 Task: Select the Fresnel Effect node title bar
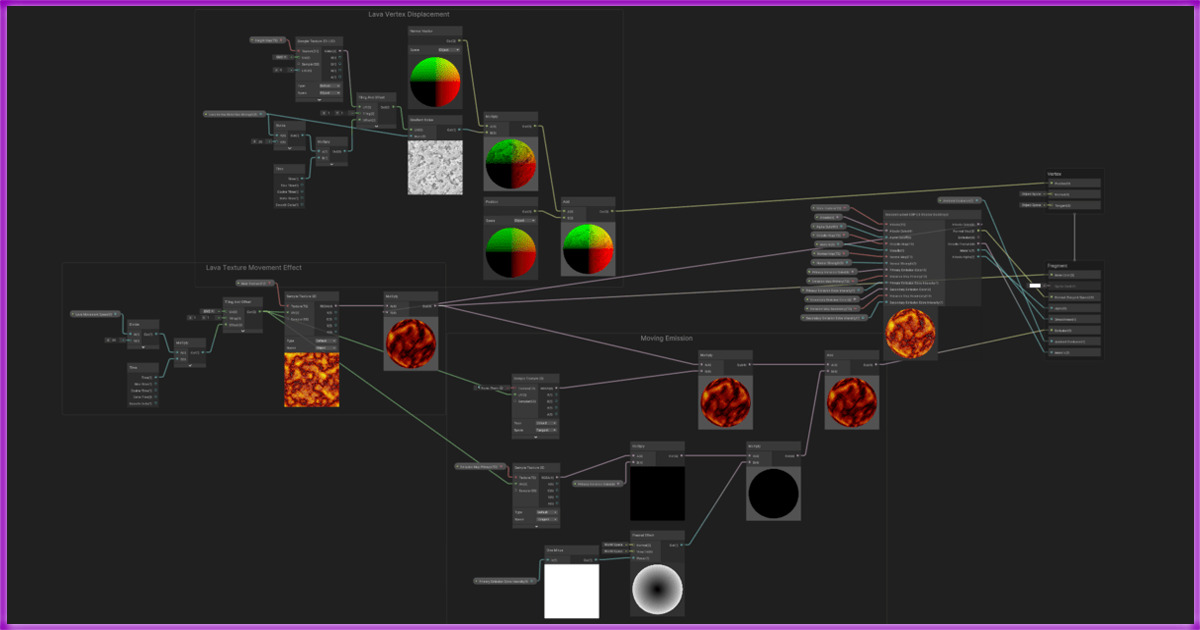click(657, 535)
